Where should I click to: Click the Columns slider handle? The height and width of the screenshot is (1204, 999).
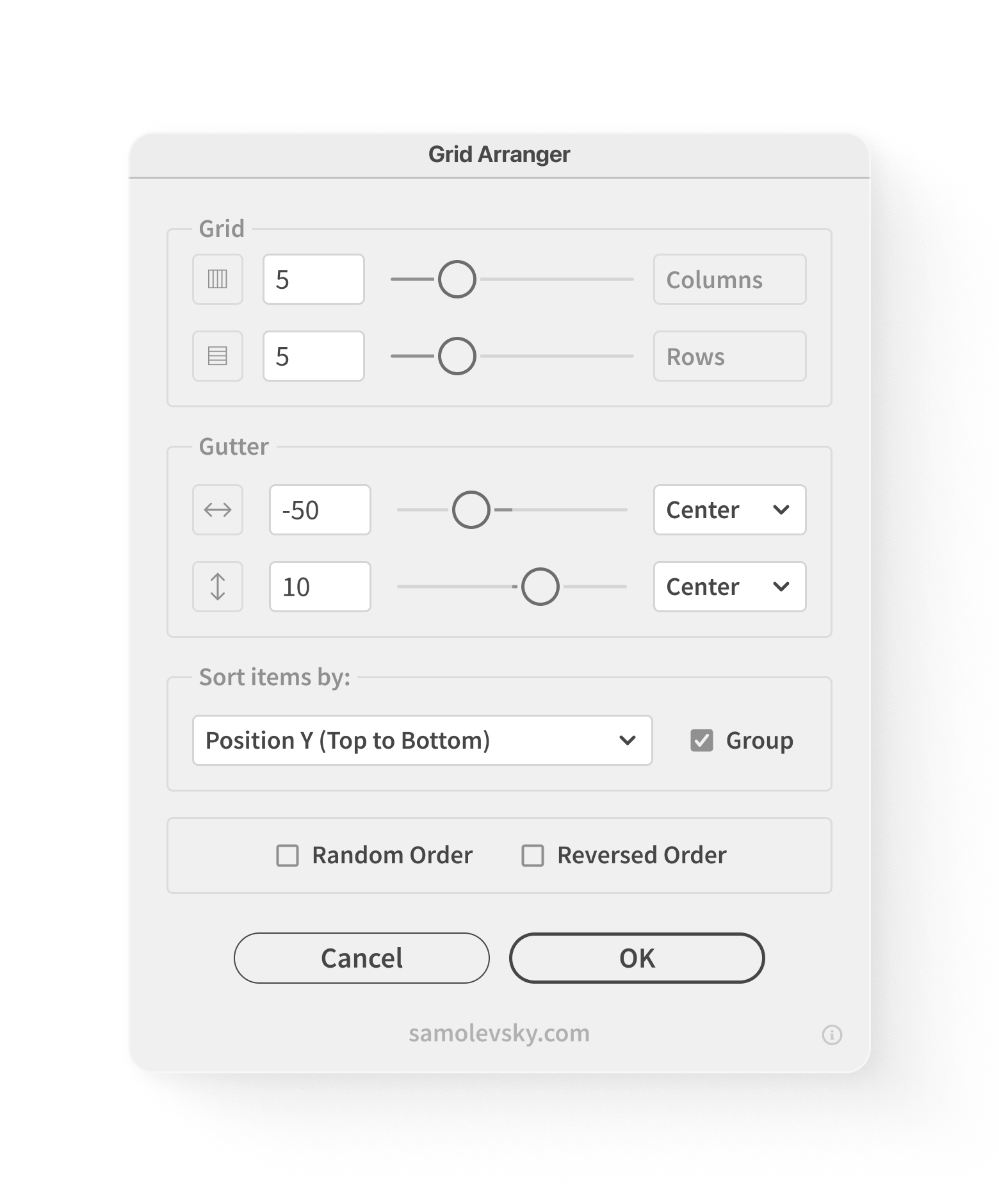(x=457, y=279)
